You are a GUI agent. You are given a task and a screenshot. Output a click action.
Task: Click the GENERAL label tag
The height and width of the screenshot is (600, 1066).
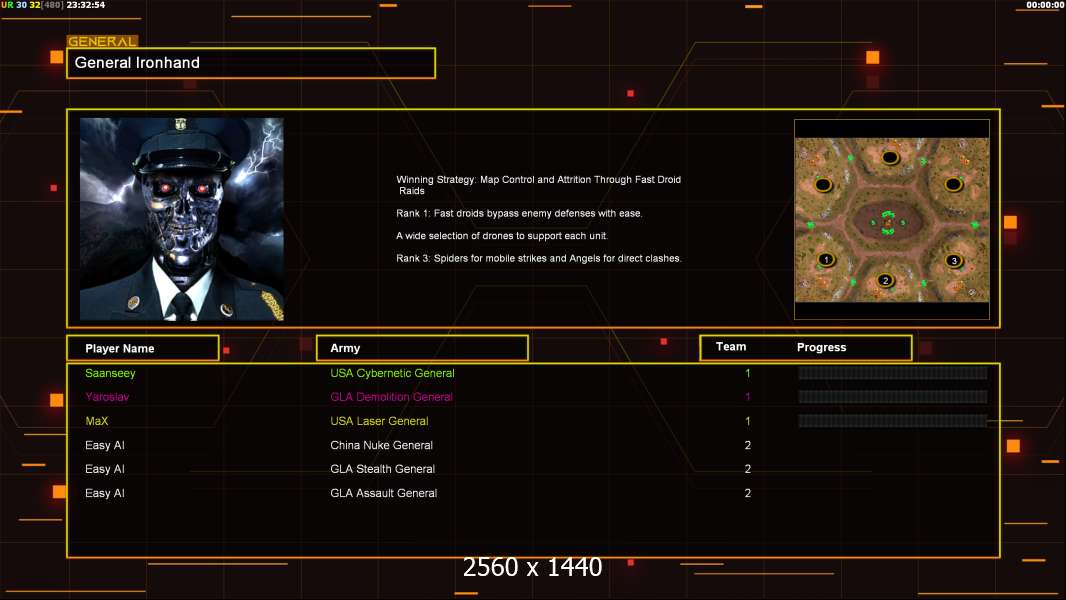(103, 41)
